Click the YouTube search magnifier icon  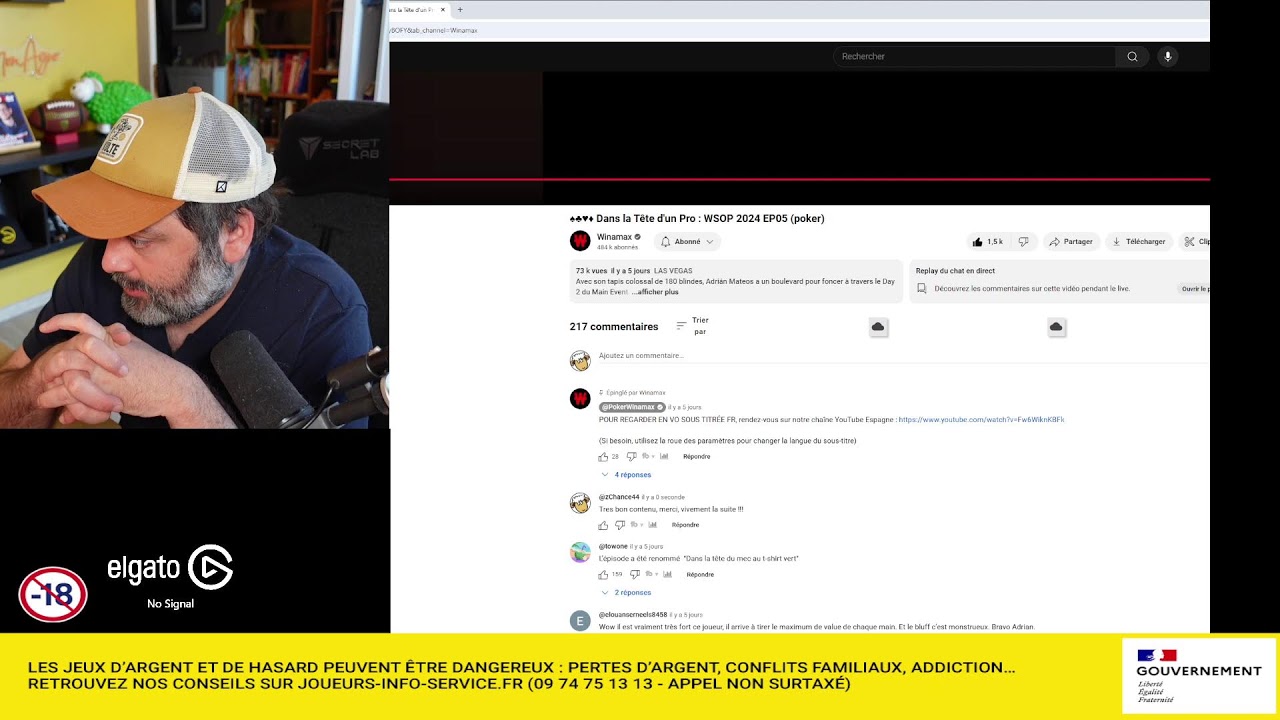pos(1132,57)
